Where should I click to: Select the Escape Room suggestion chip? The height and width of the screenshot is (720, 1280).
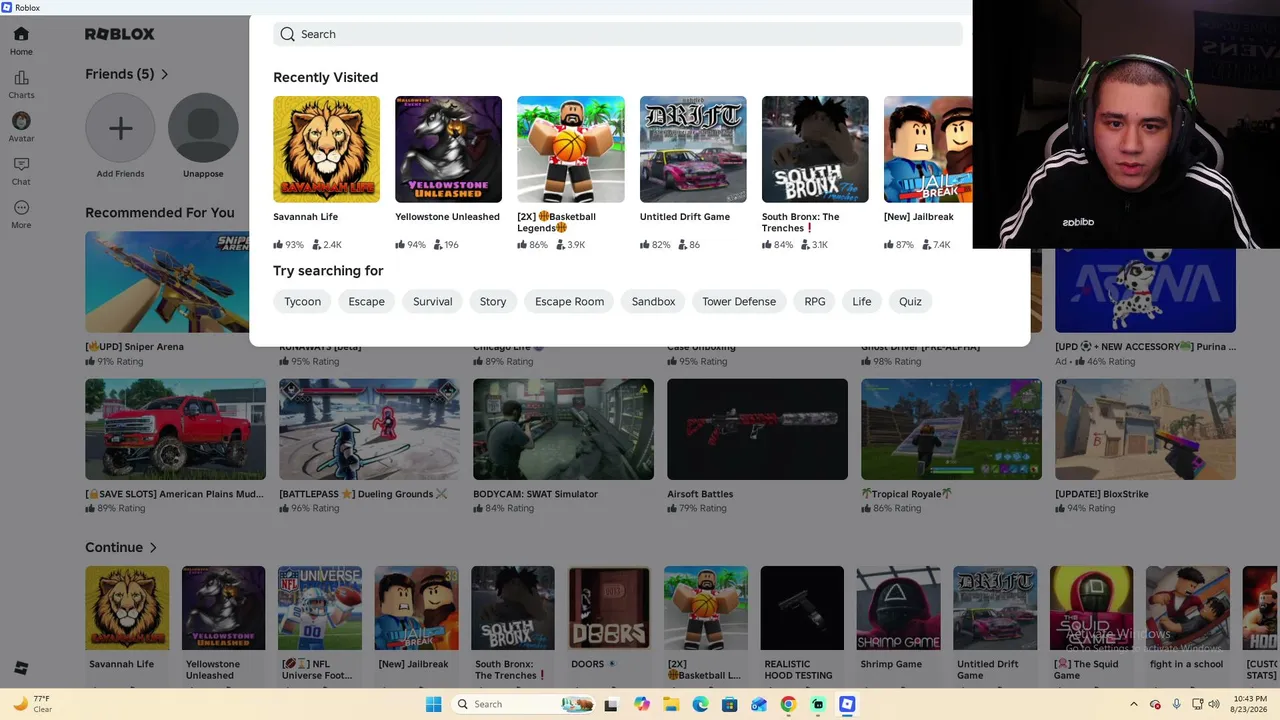[569, 301]
